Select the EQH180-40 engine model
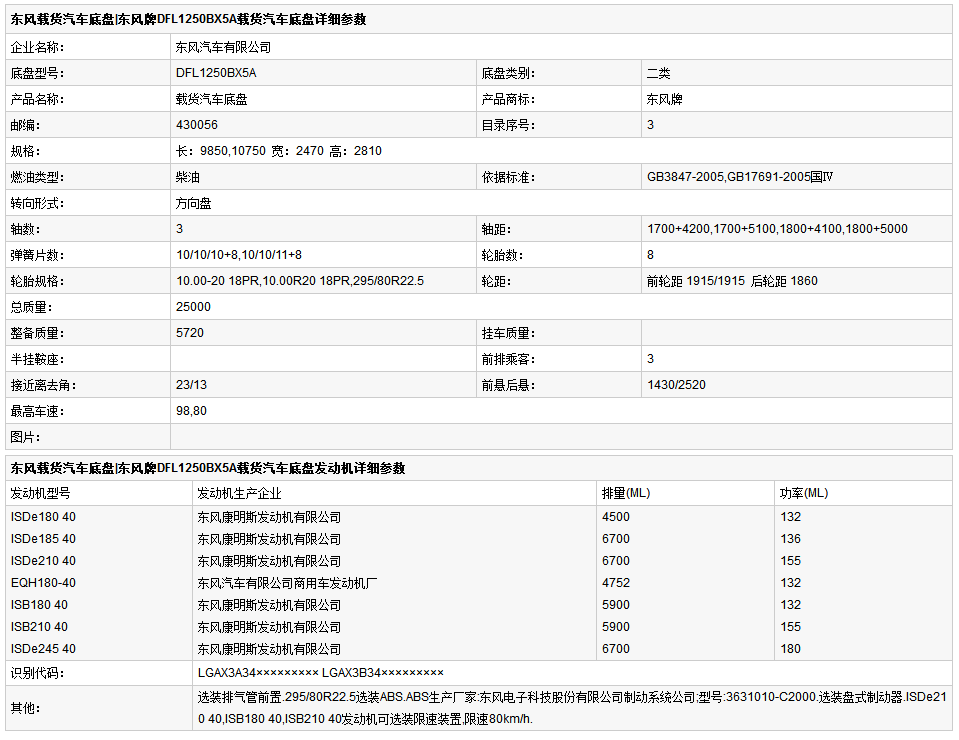The height and width of the screenshot is (740, 959). click(x=43, y=583)
